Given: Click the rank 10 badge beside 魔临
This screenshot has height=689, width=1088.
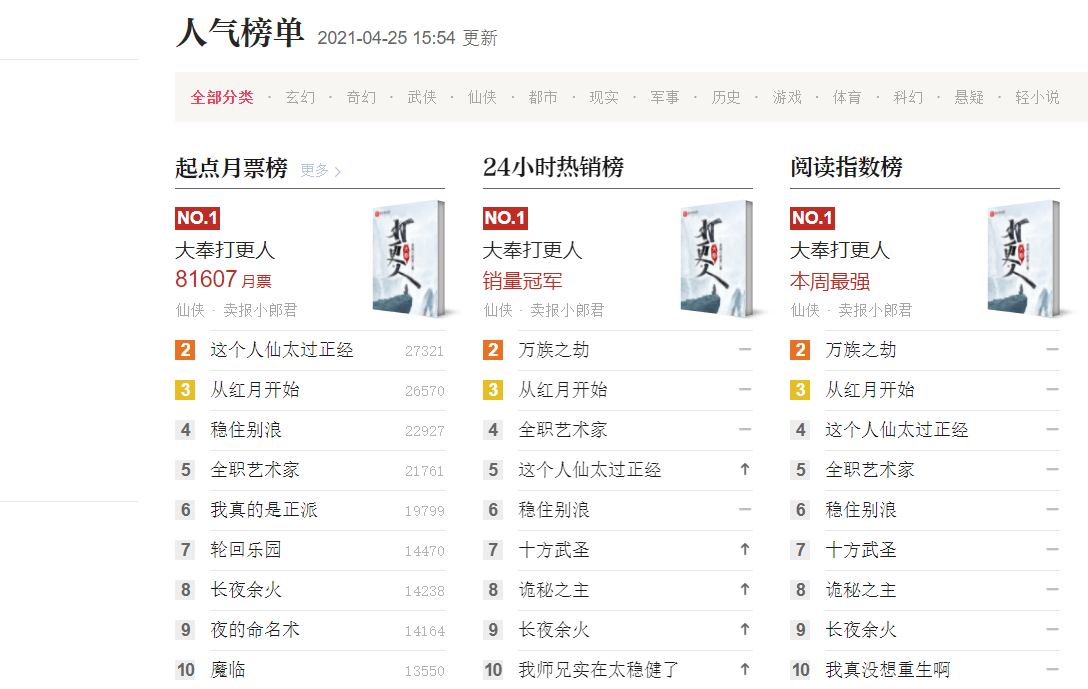Looking at the screenshot, I should point(186,669).
